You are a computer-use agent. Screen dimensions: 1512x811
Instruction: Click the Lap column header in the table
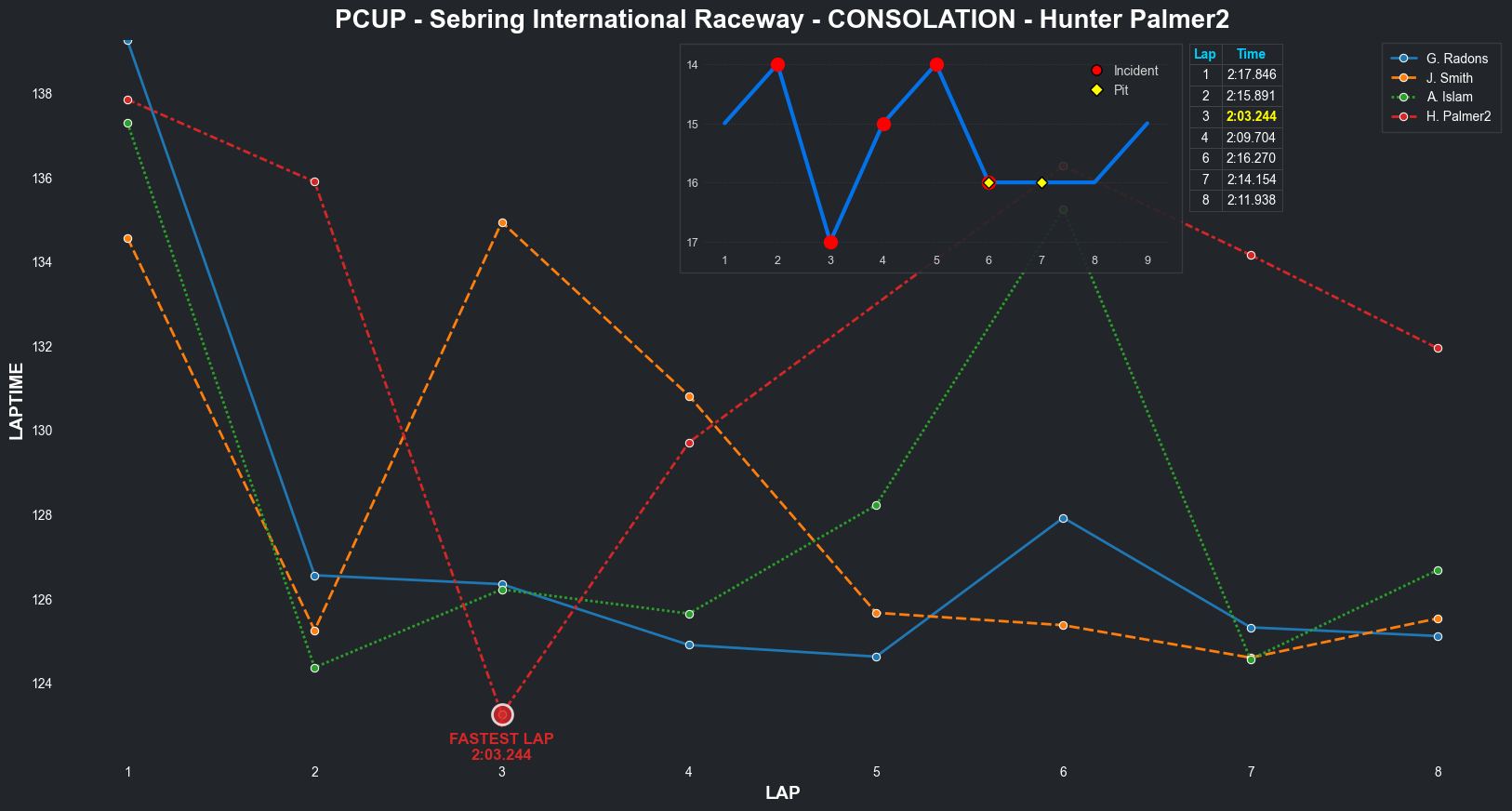1205,54
